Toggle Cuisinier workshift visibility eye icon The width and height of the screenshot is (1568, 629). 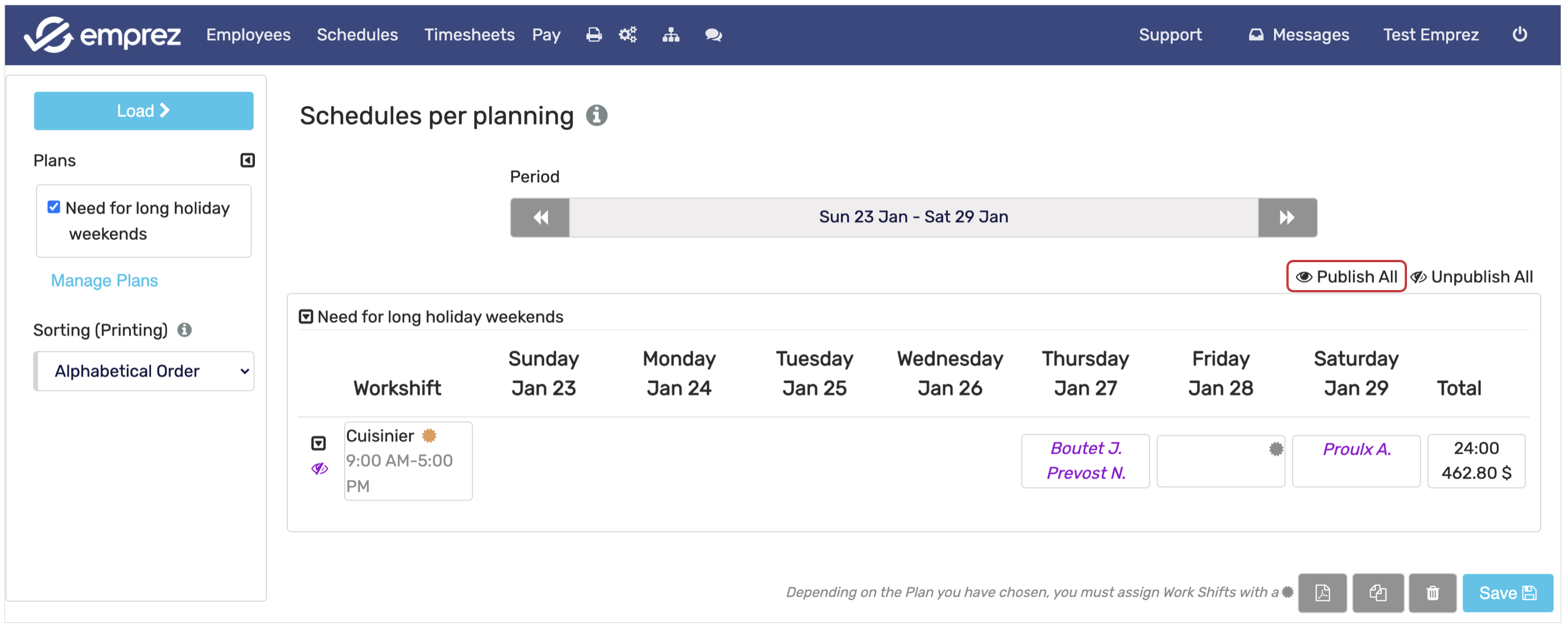pos(320,469)
